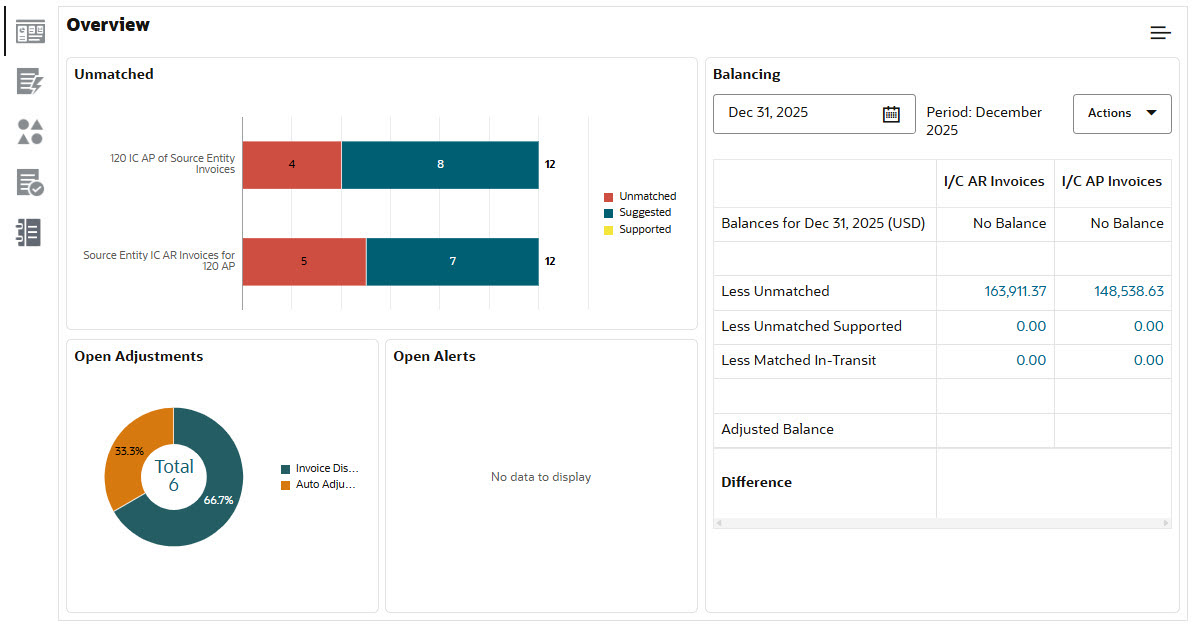Click the Total 6 donut center
This screenshot has height=630, width=1196.
tap(174, 476)
